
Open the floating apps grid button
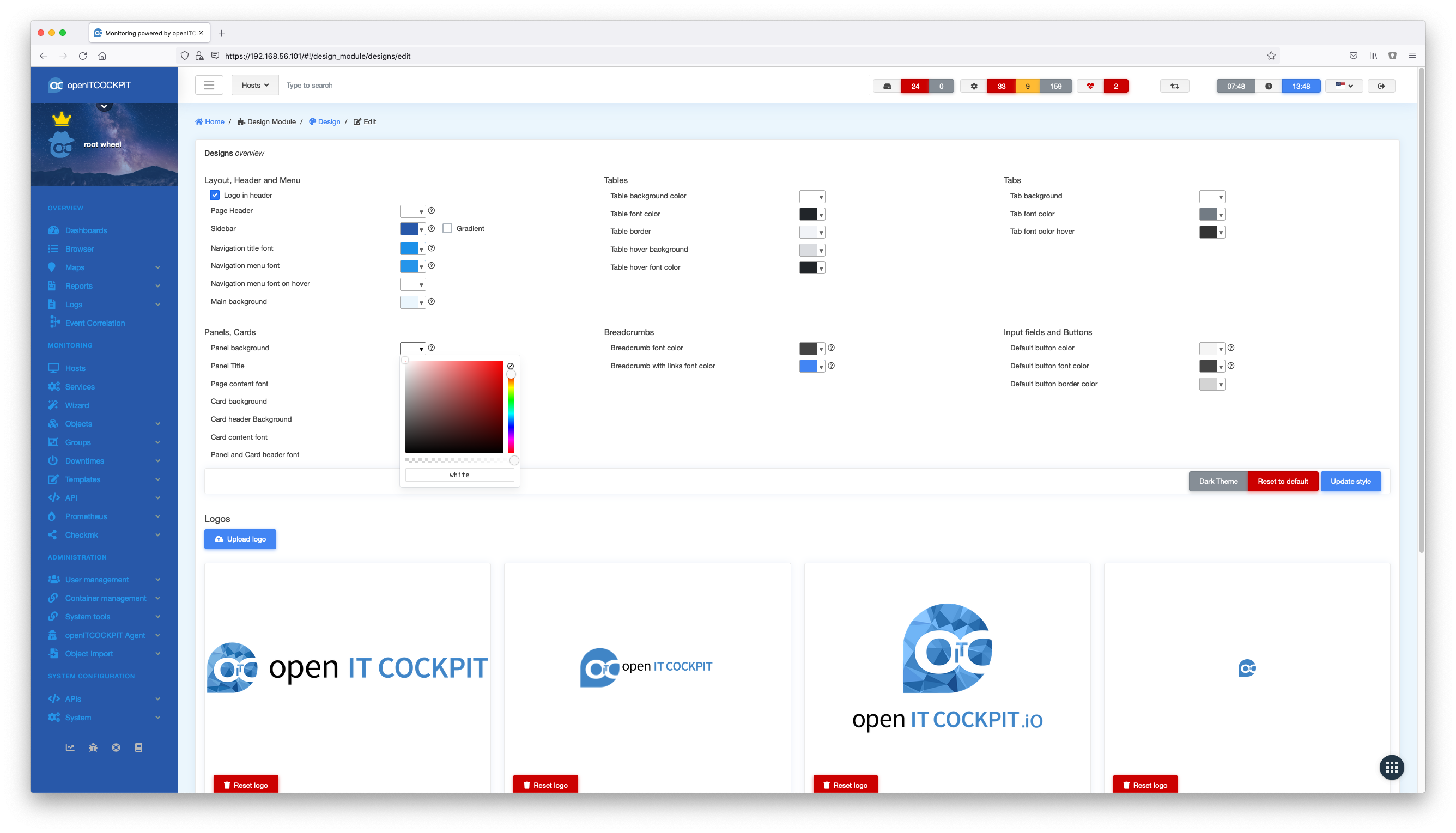click(x=1391, y=767)
